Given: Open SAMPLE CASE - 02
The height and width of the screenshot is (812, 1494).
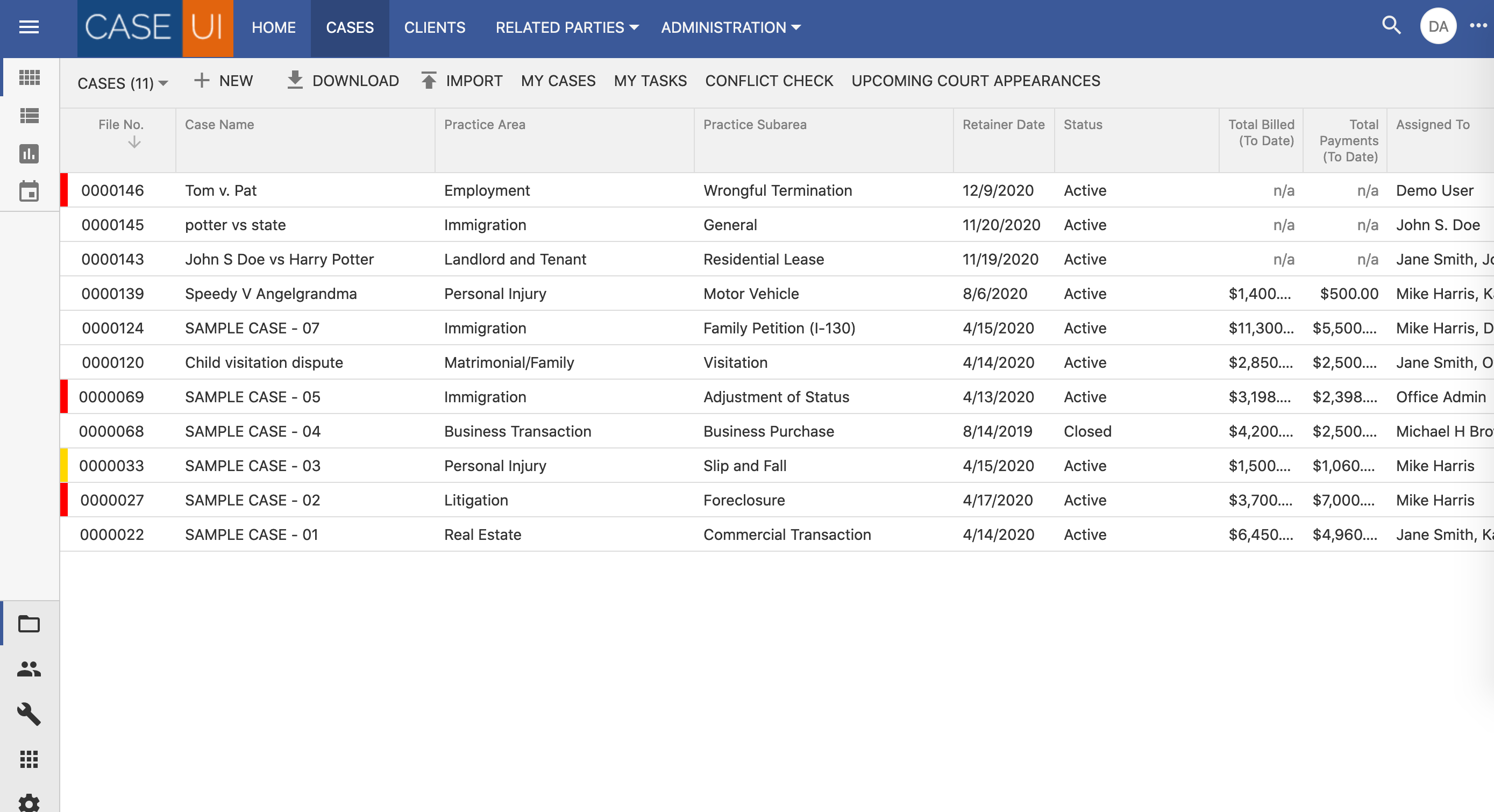Looking at the screenshot, I should click(x=252, y=500).
